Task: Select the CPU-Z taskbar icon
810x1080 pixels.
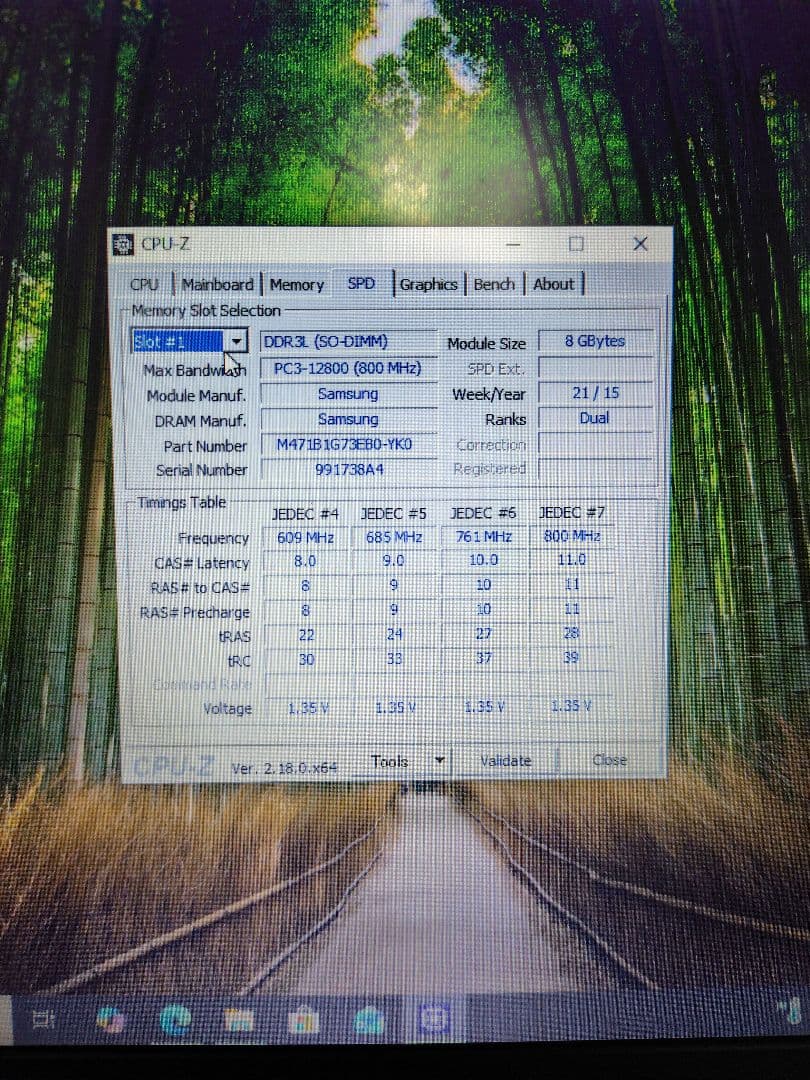Action: pos(433,1019)
